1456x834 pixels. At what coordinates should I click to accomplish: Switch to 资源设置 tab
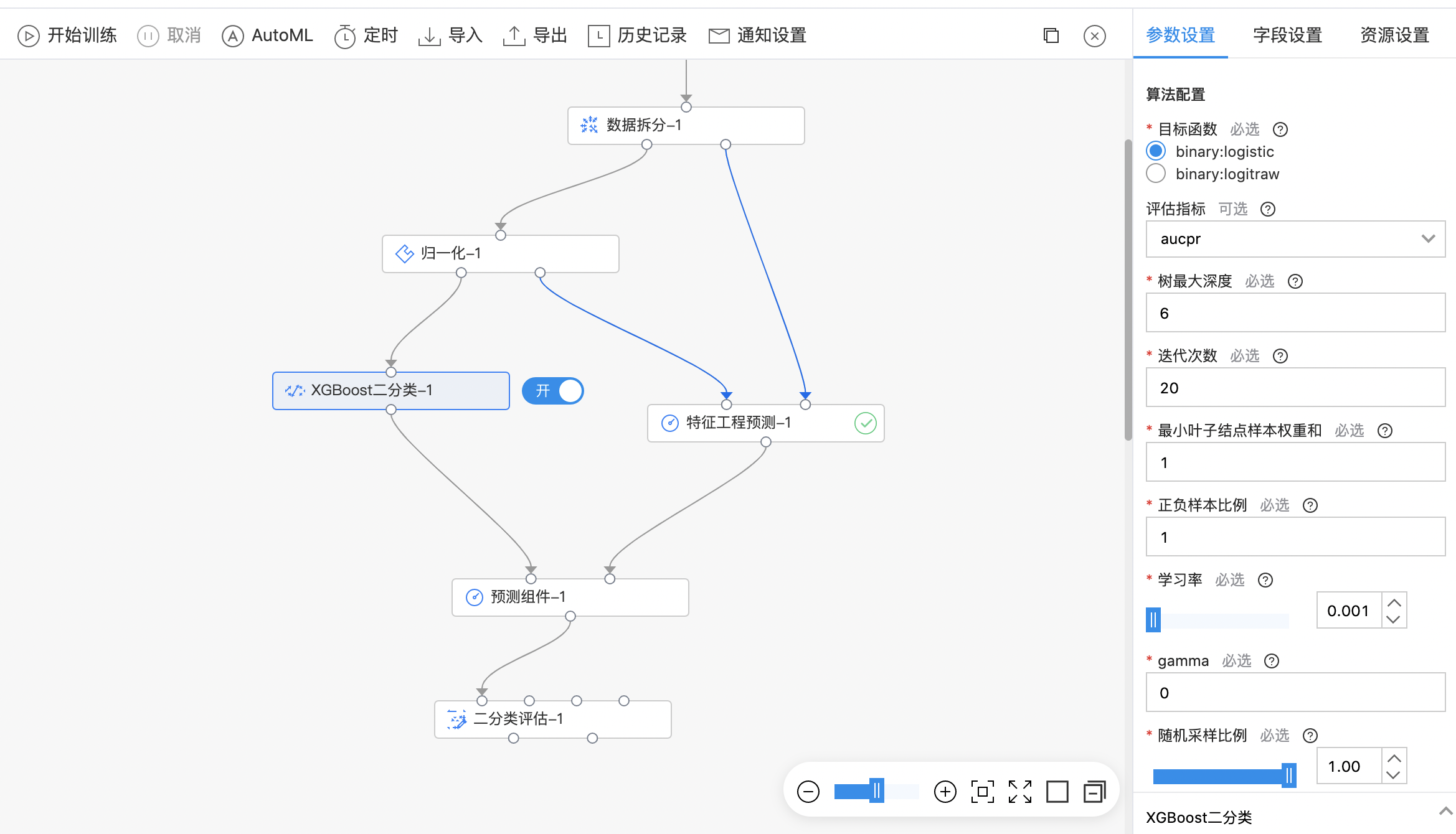coord(1395,35)
